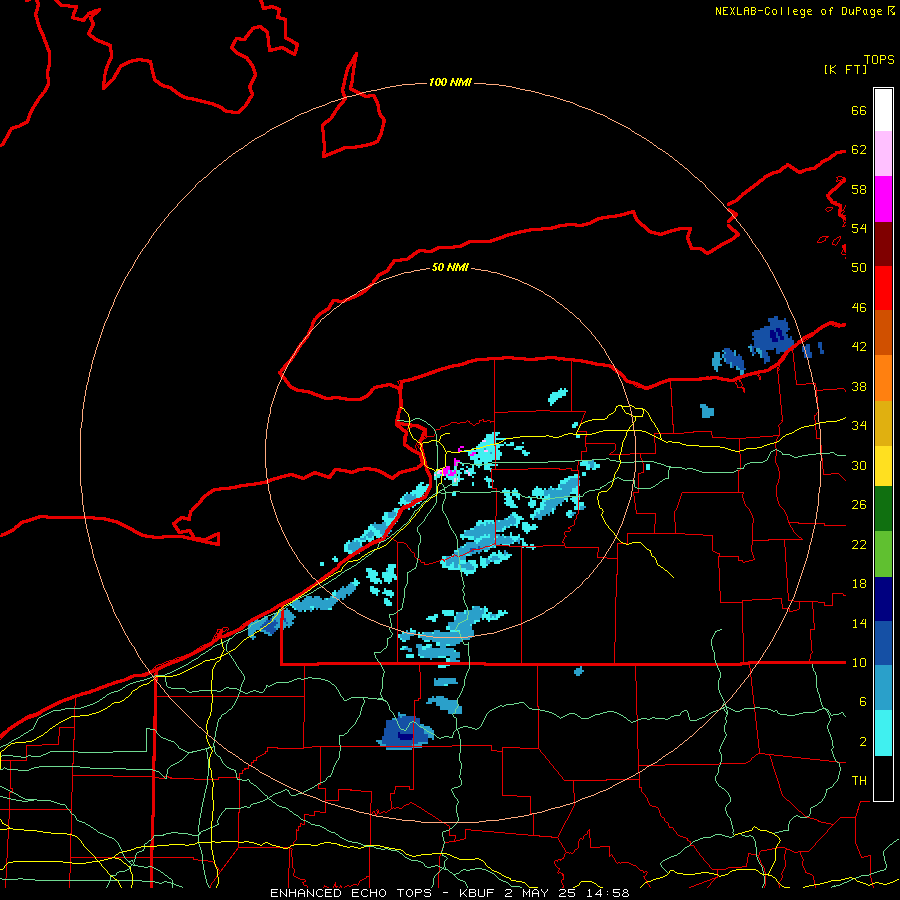Click the 2 scale value
Image resolution: width=900 pixels, height=900 pixels.
tap(863, 742)
